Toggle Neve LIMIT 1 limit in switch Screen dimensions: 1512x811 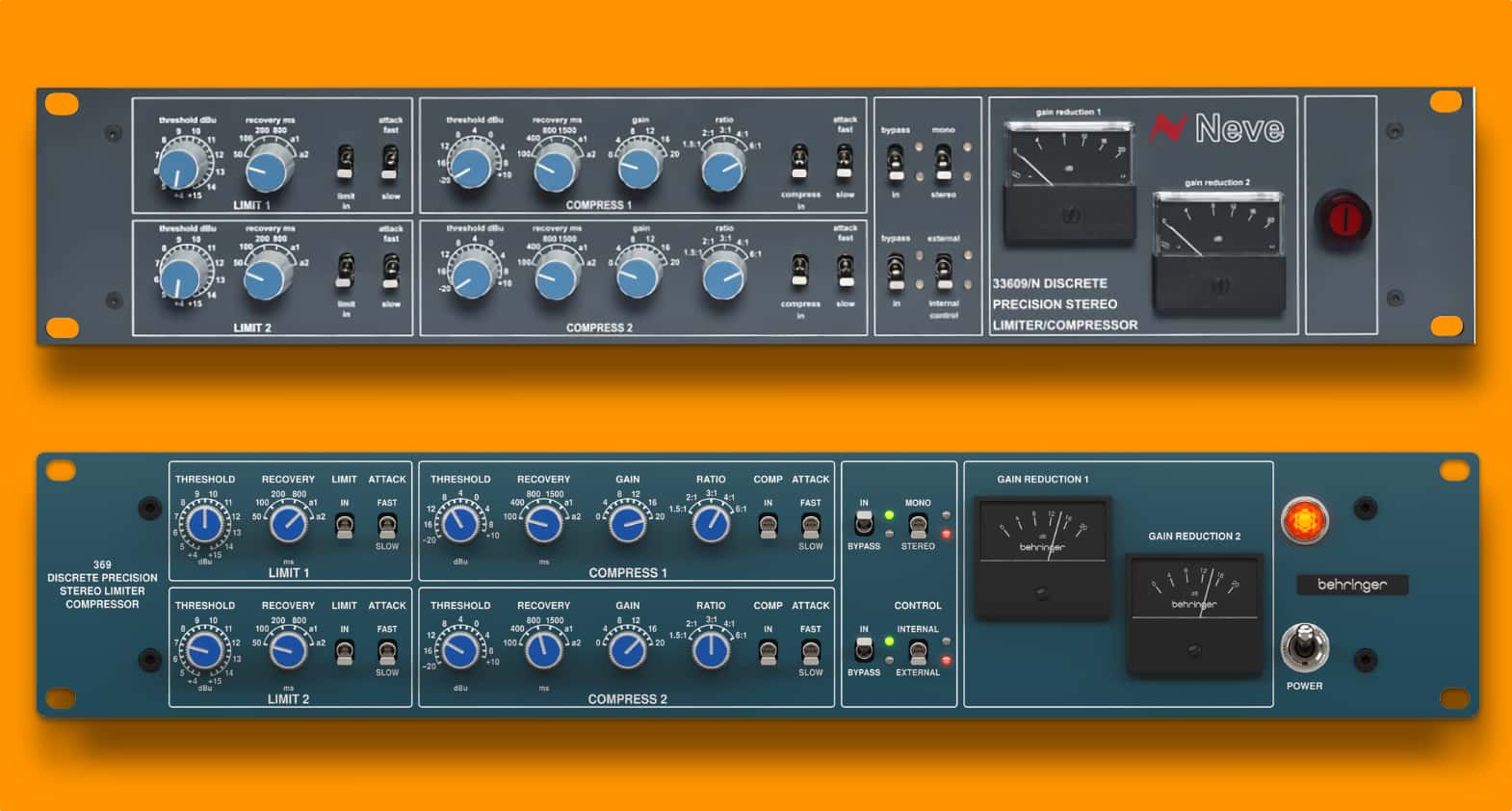point(346,162)
